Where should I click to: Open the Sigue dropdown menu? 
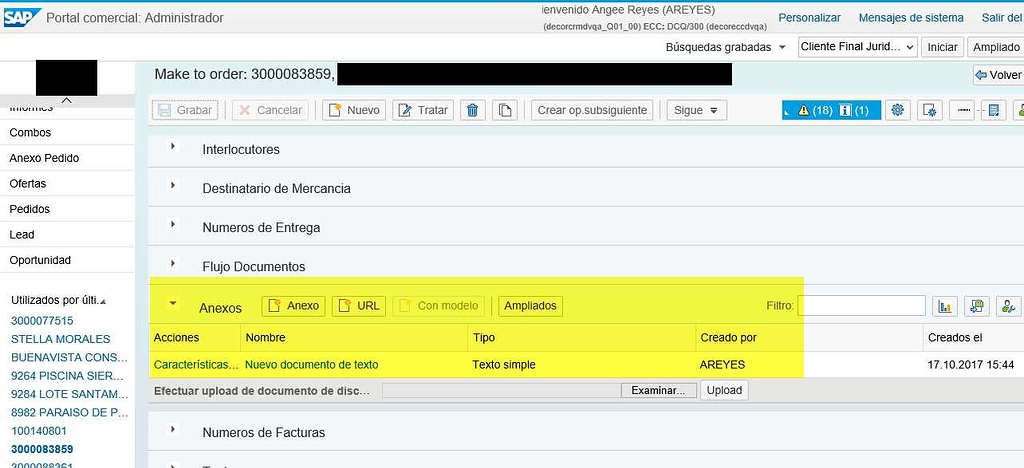pos(696,110)
